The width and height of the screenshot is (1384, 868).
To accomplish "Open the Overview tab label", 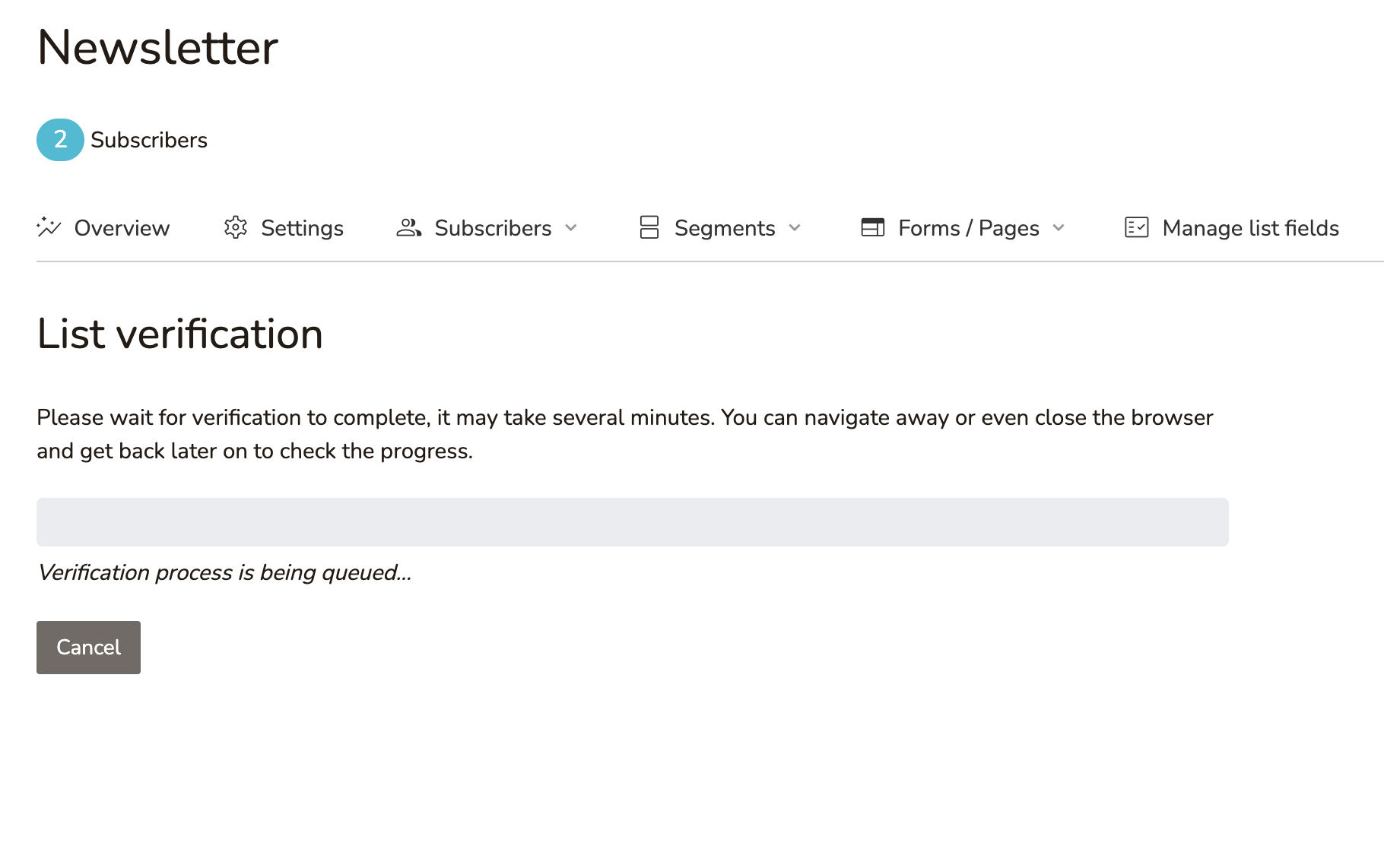I will tap(122, 228).
